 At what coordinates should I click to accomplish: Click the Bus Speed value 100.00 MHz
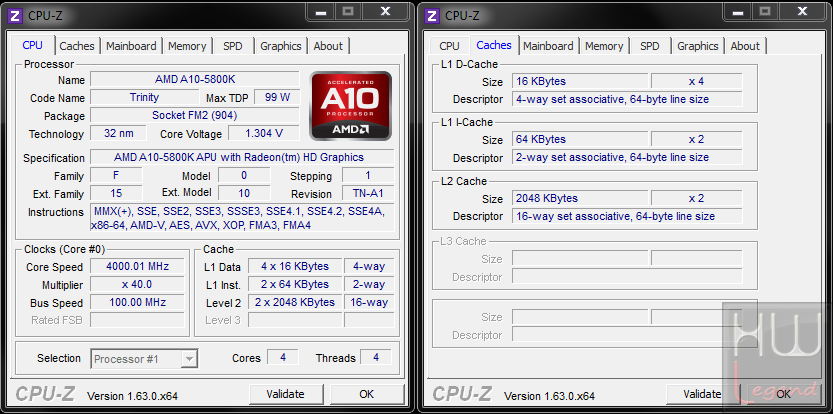(138, 302)
